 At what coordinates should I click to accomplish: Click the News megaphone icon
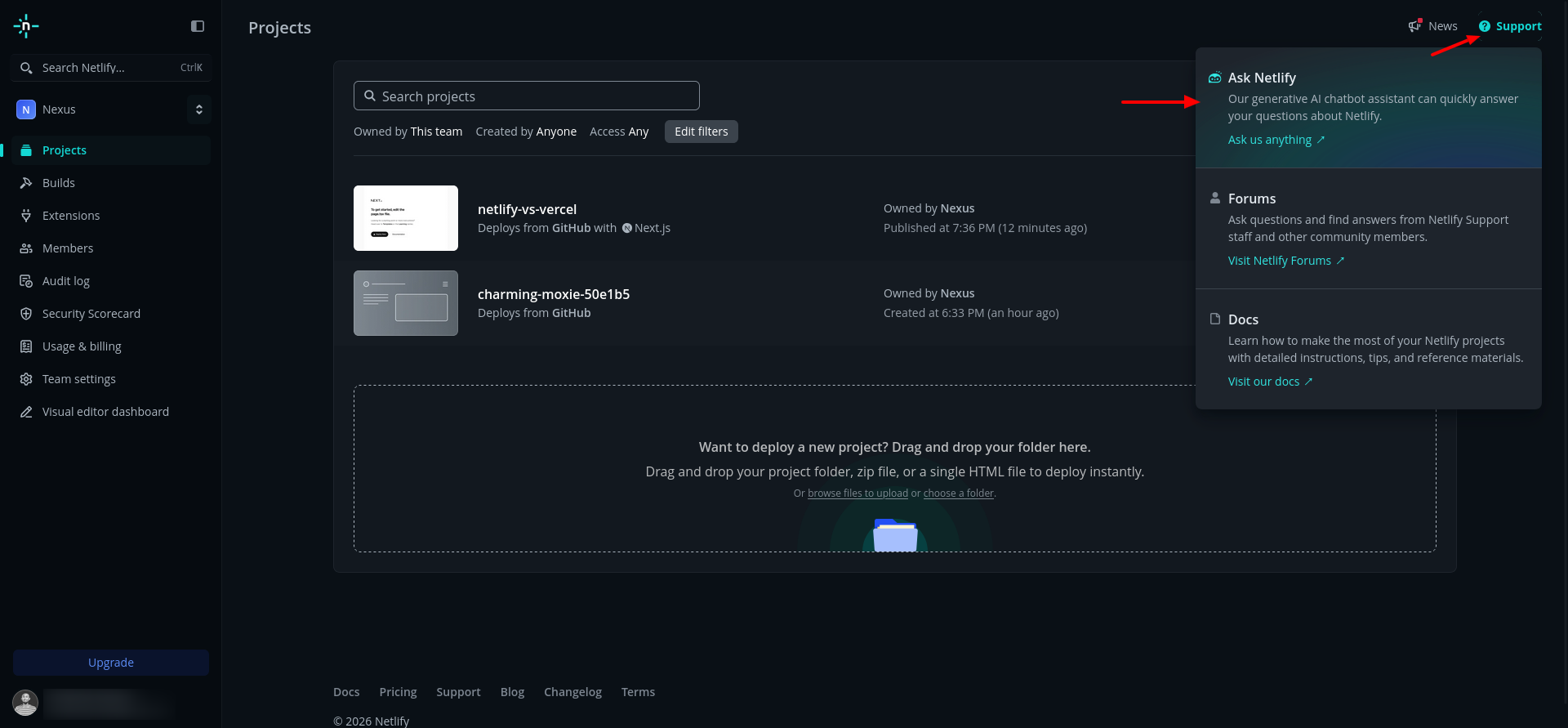(x=1414, y=26)
